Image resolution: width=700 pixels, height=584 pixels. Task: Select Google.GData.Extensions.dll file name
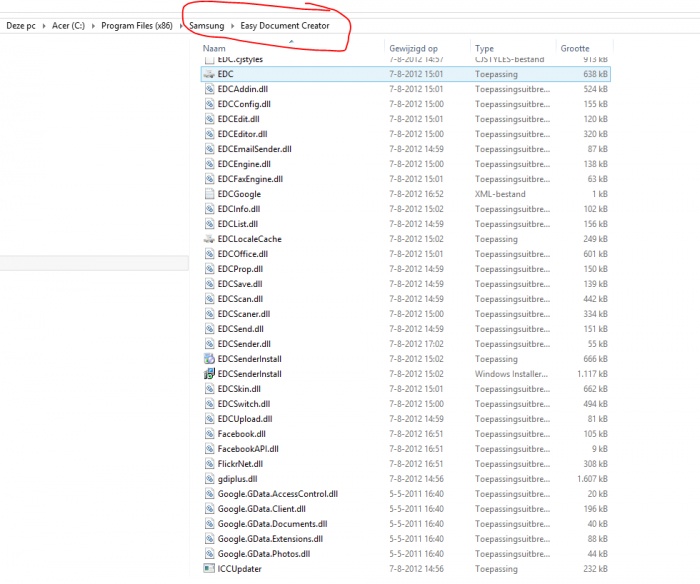point(270,539)
